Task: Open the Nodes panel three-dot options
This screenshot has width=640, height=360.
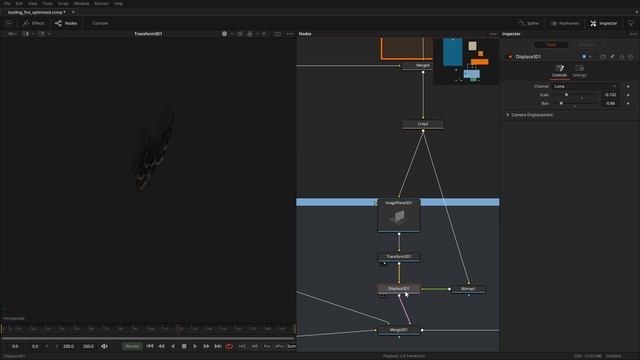Action: tap(493, 34)
